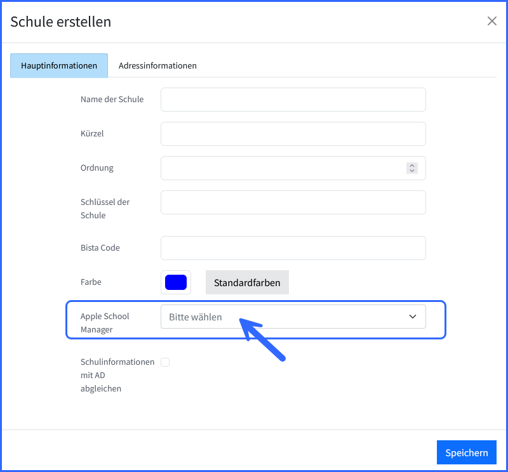Screen dimensions: 508x472
Task: Select the Ordnung number field
Action: [x=293, y=168]
